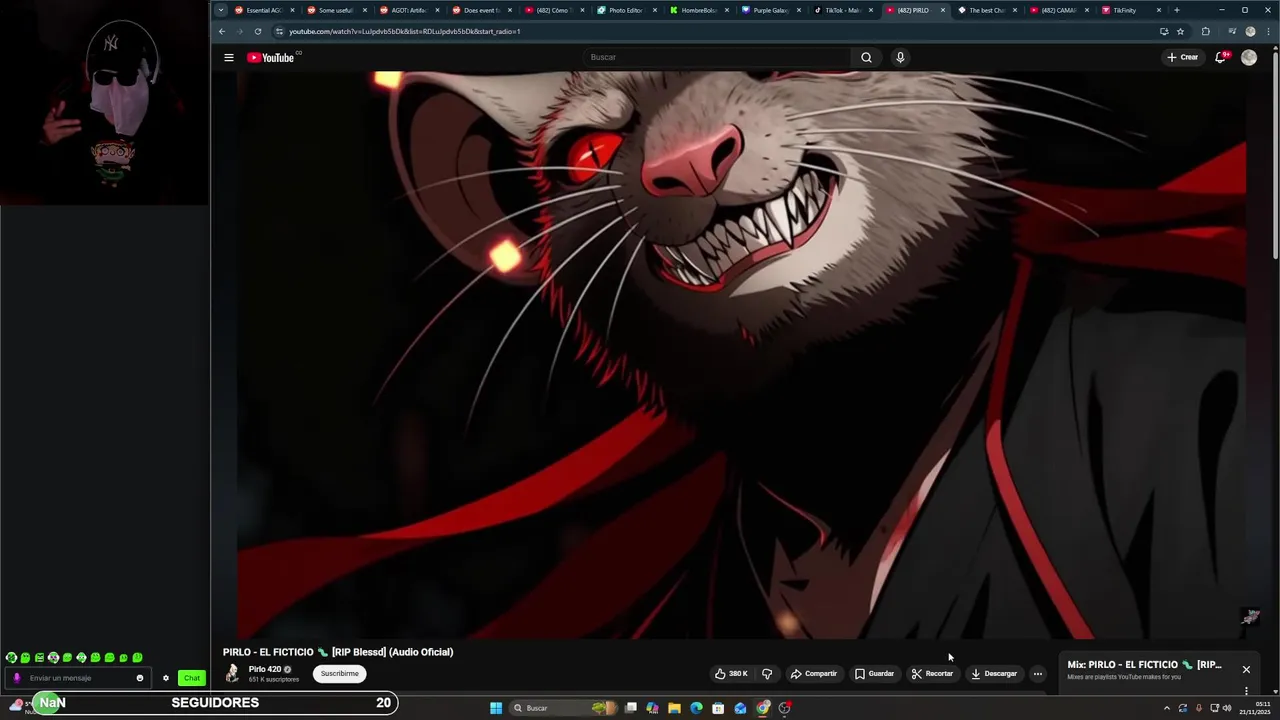Click the Suscribirme button

pyautogui.click(x=340, y=673)
